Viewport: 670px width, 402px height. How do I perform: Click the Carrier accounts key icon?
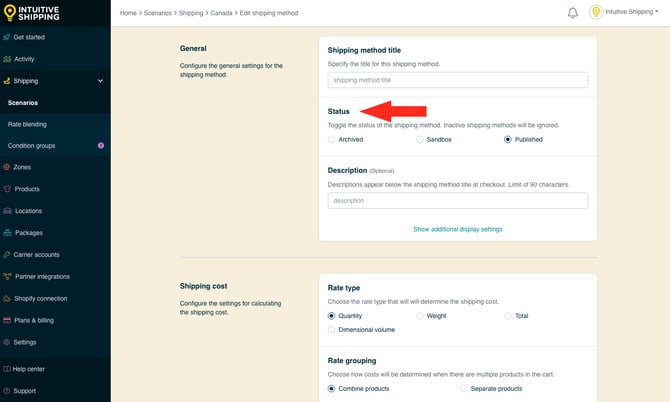coord(6,255)
